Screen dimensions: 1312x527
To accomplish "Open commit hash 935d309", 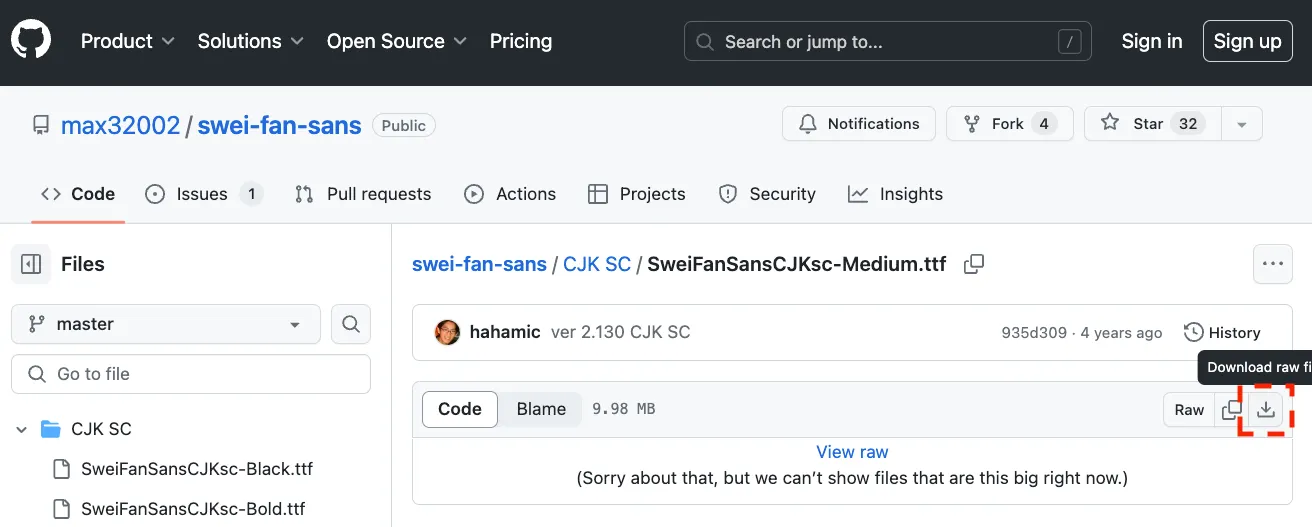I will coord(1034,333).
